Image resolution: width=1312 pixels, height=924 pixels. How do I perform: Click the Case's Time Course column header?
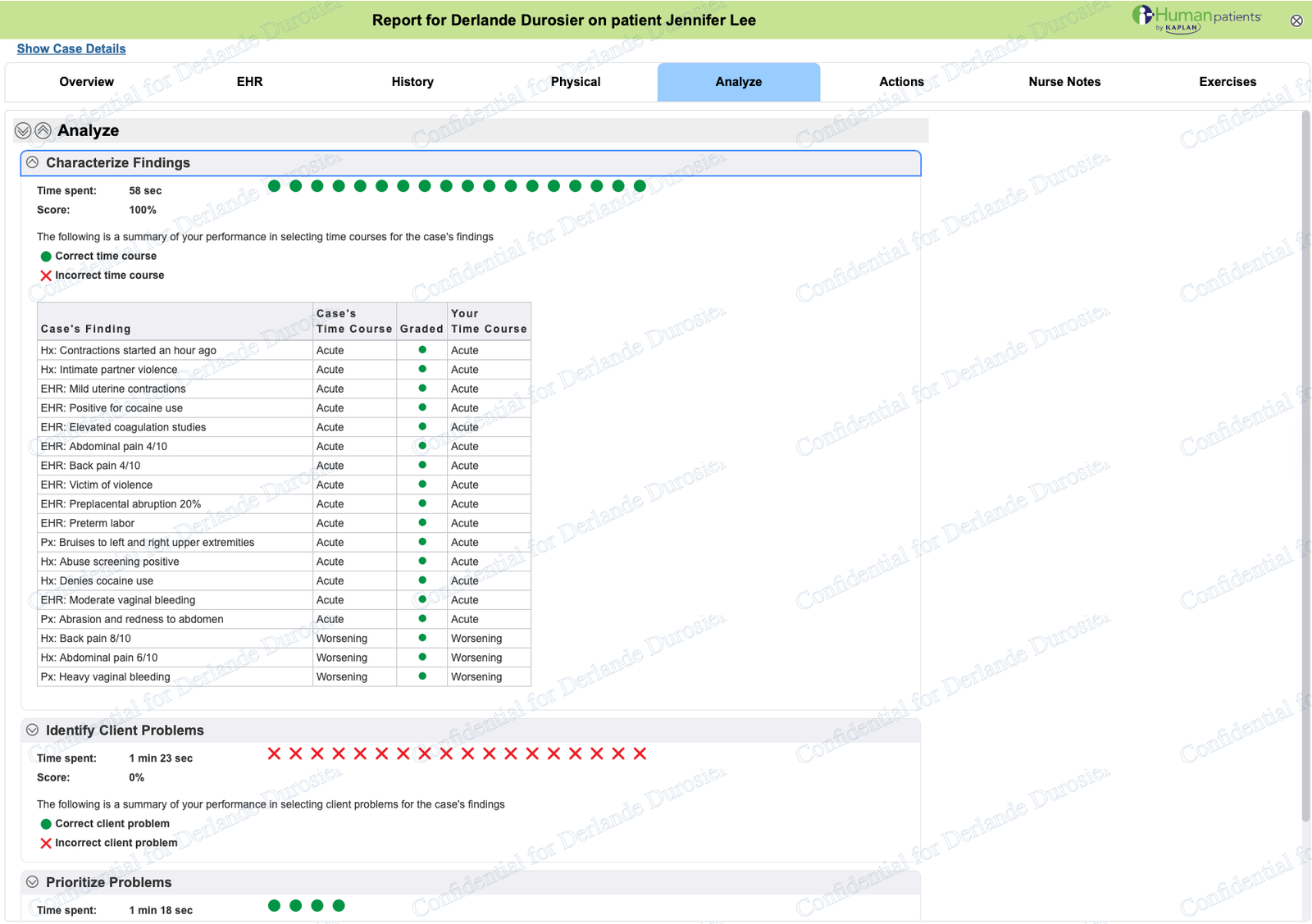coord(354,321)
